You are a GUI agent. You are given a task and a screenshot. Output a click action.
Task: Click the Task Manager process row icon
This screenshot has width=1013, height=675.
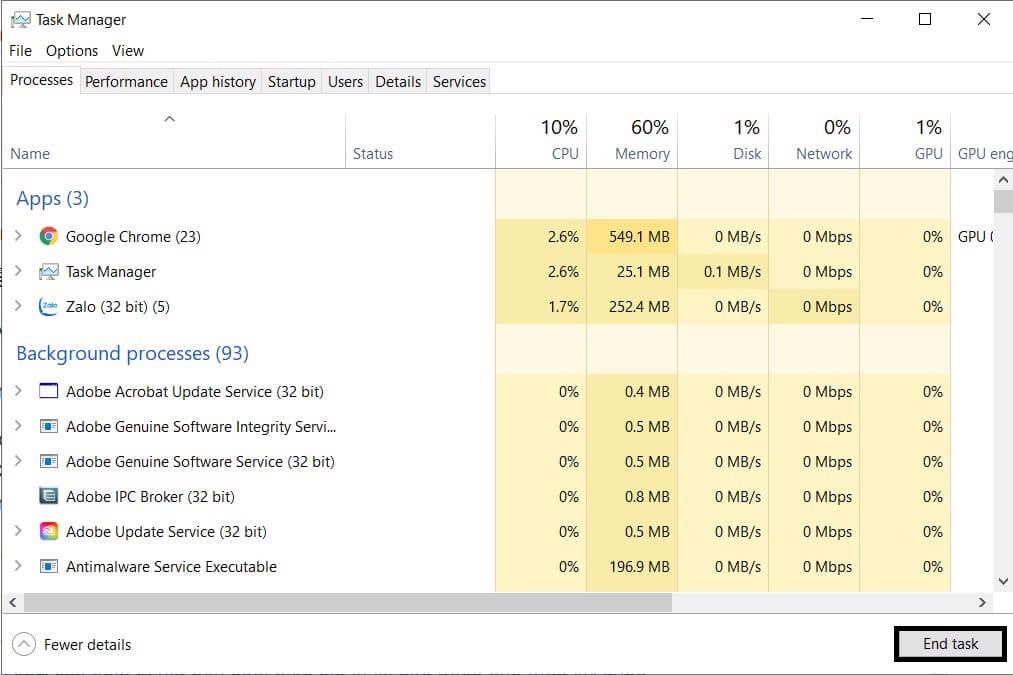48,272
